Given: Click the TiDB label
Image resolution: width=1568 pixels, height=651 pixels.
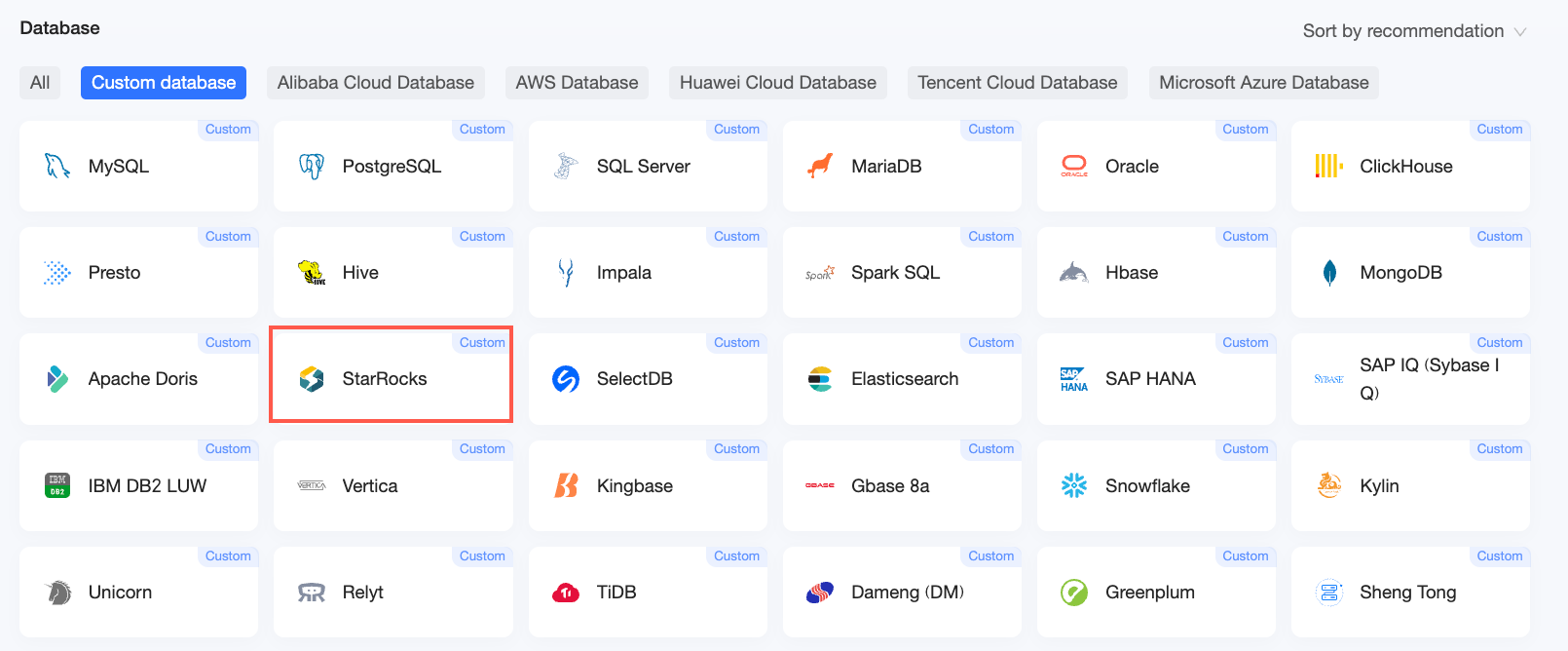Looking at the screenshot, I should (x=616, y=593).
